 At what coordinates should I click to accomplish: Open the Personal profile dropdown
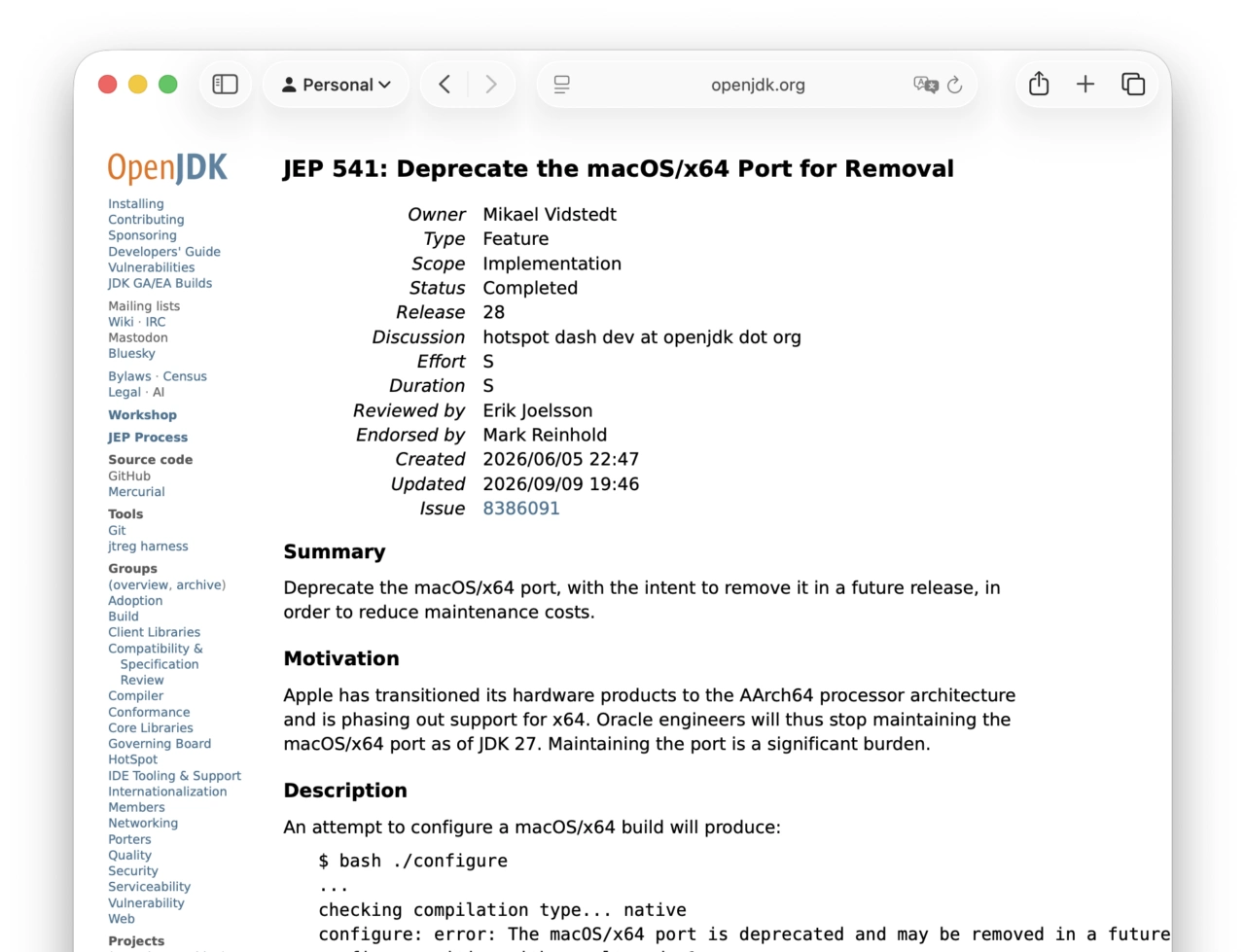click(x=336, y=85)
